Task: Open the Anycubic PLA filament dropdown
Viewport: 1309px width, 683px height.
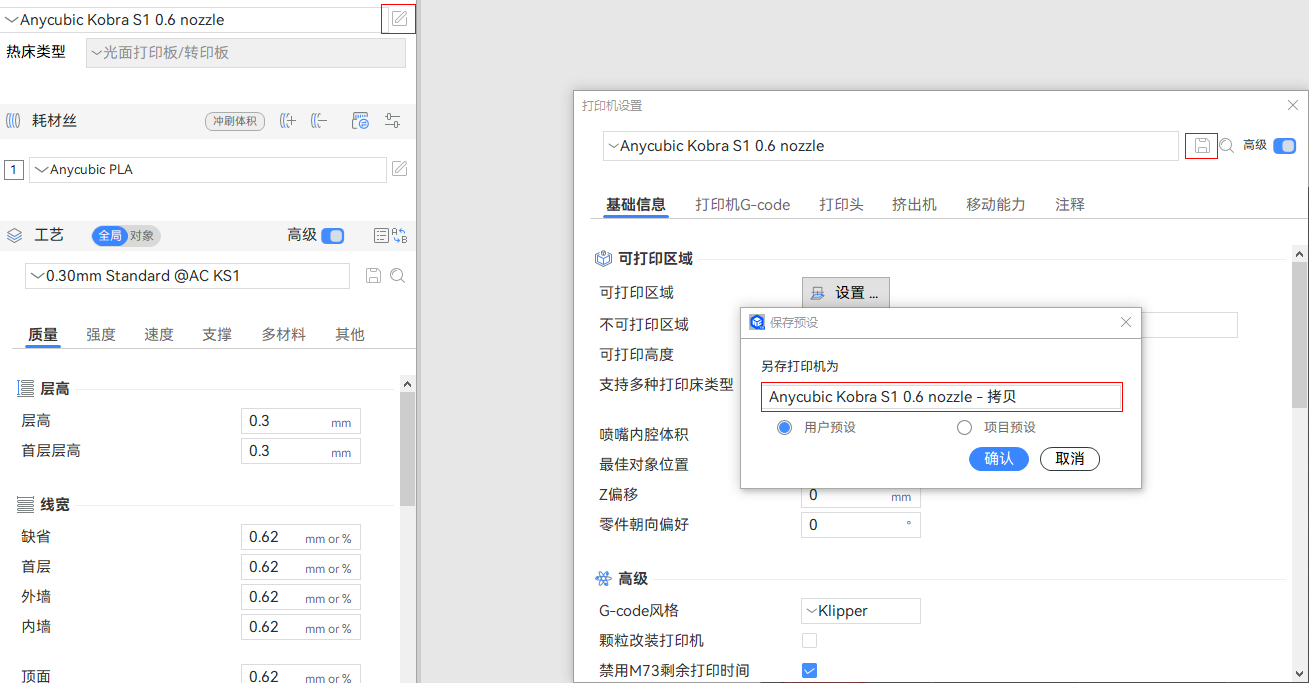Action: pyautogui.click(x=208, y=170)
